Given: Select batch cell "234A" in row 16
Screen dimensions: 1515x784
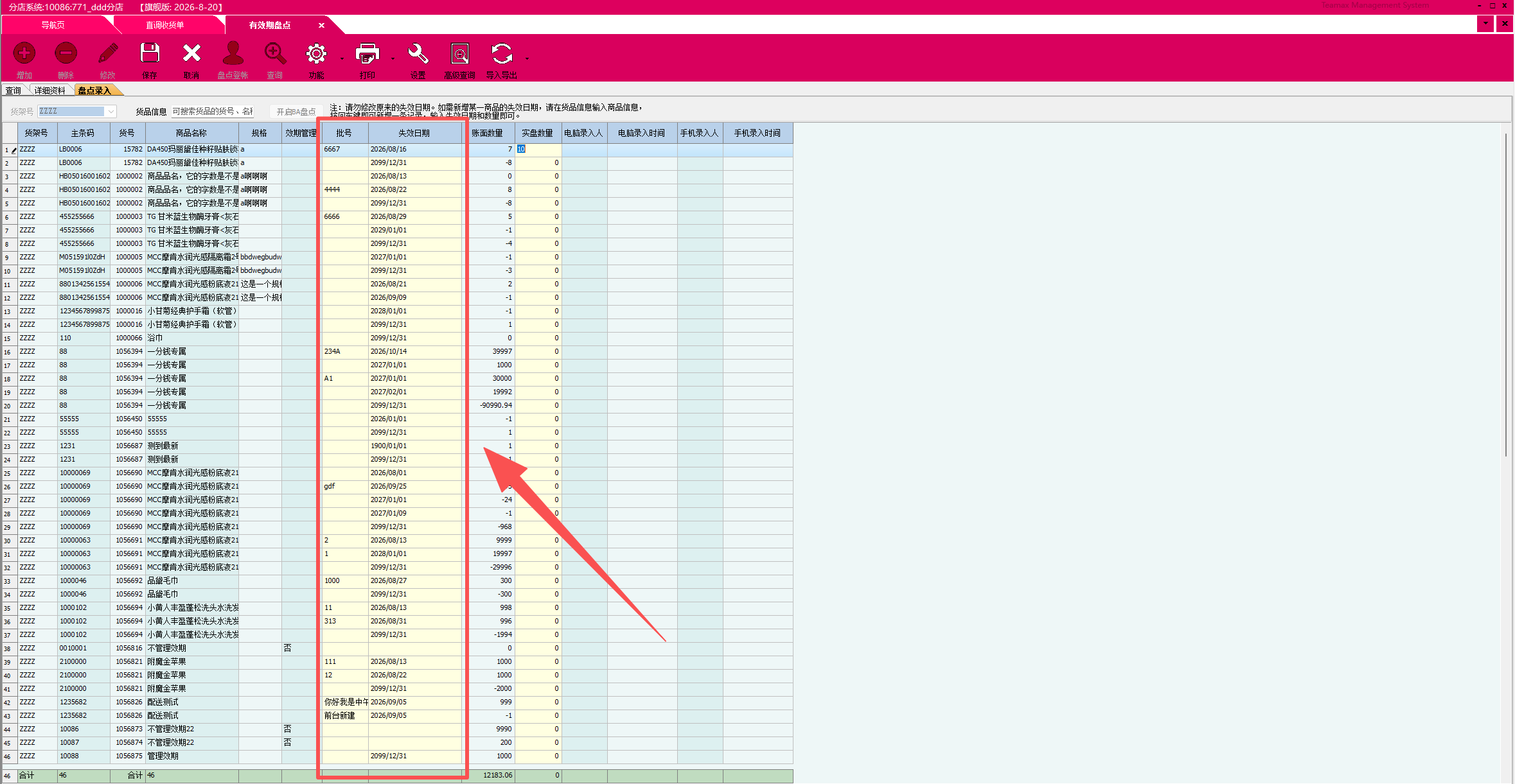Looking at the screenshot, I should point(344,352).
